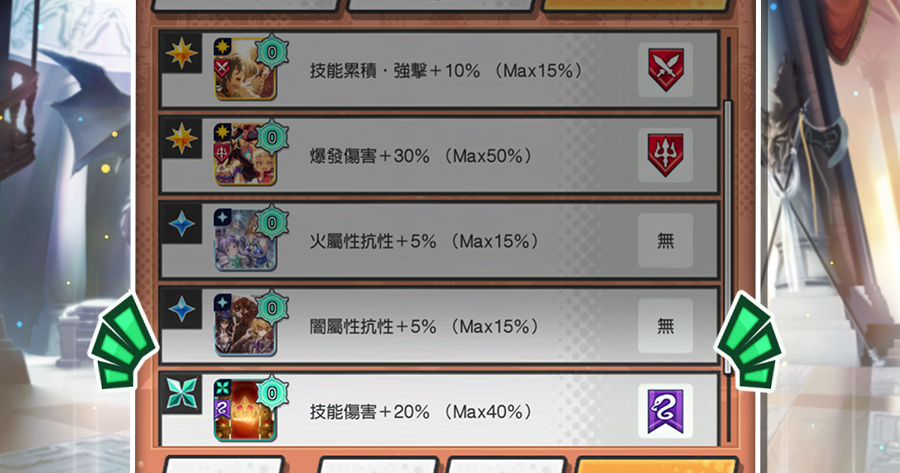Click the gold star rarity icon on 技能累積 row
The image size is (900, 473).
click(x=181, y=53)
